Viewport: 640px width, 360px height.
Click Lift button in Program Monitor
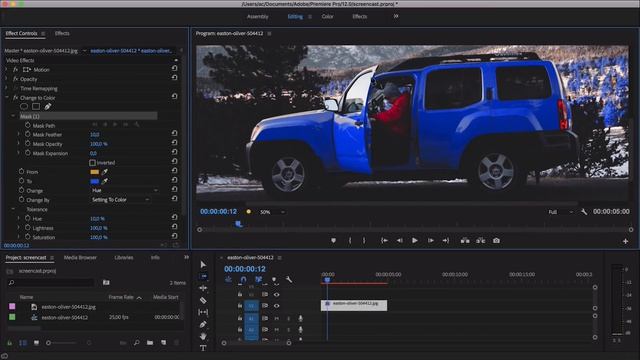(465, 241)
